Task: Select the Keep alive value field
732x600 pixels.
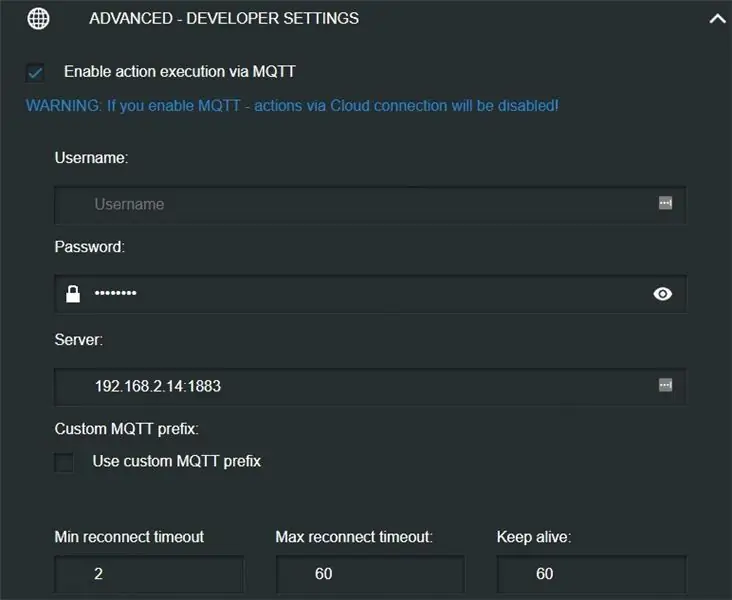Action: pos(591,574)
